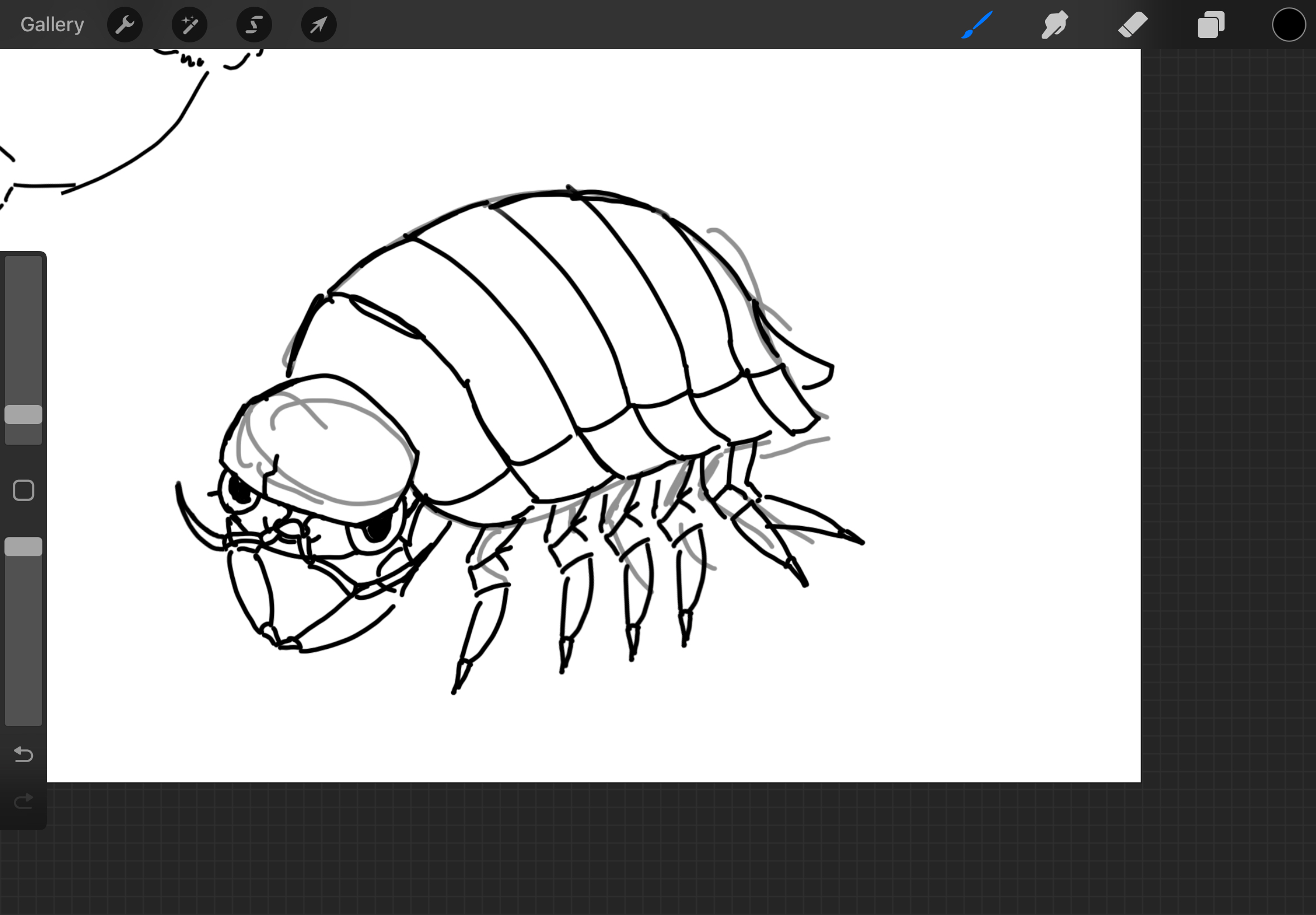1316x915 pixels.
Task: Open the Layers panel
Action: click(x=1211, y=25)
